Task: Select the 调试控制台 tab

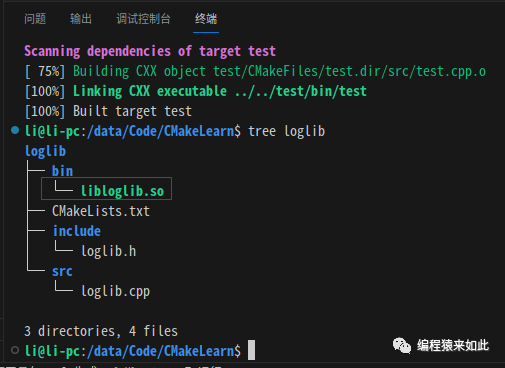Action: pyautogui.click(x=143, y=19)
